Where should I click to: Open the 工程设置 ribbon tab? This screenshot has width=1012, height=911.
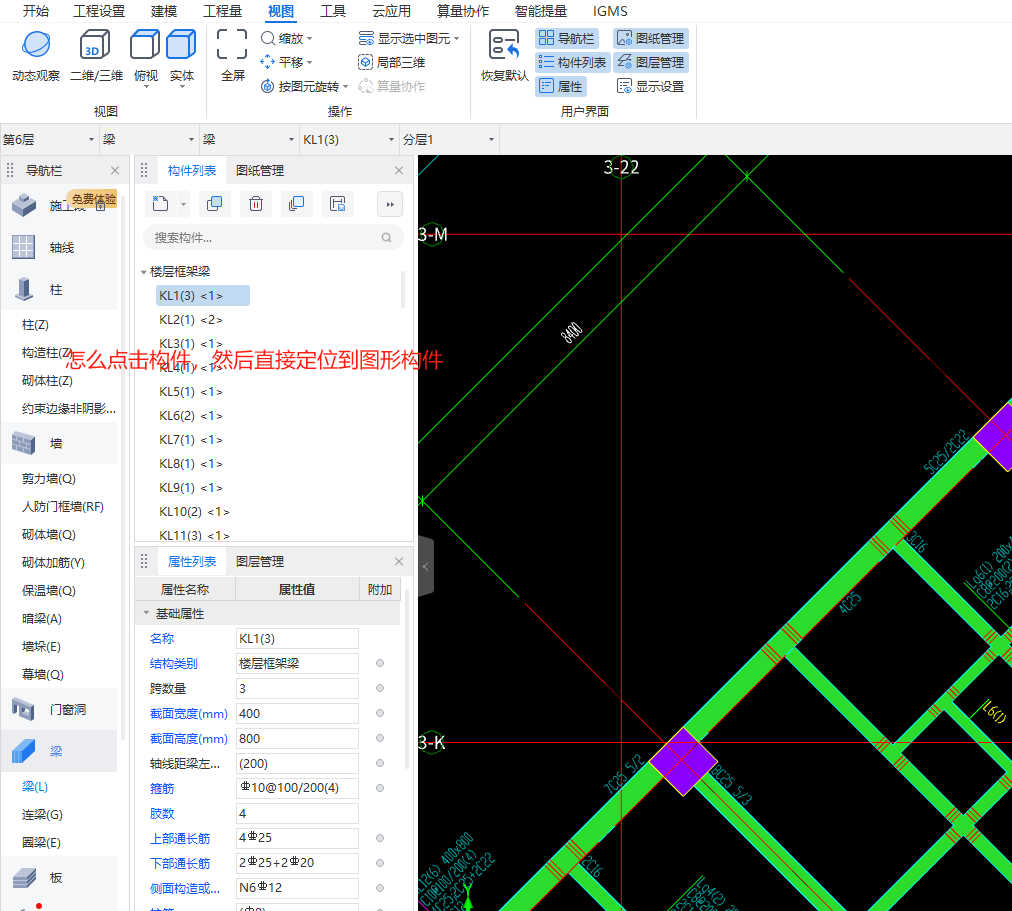pyautogui.click(x=99, y=11)
